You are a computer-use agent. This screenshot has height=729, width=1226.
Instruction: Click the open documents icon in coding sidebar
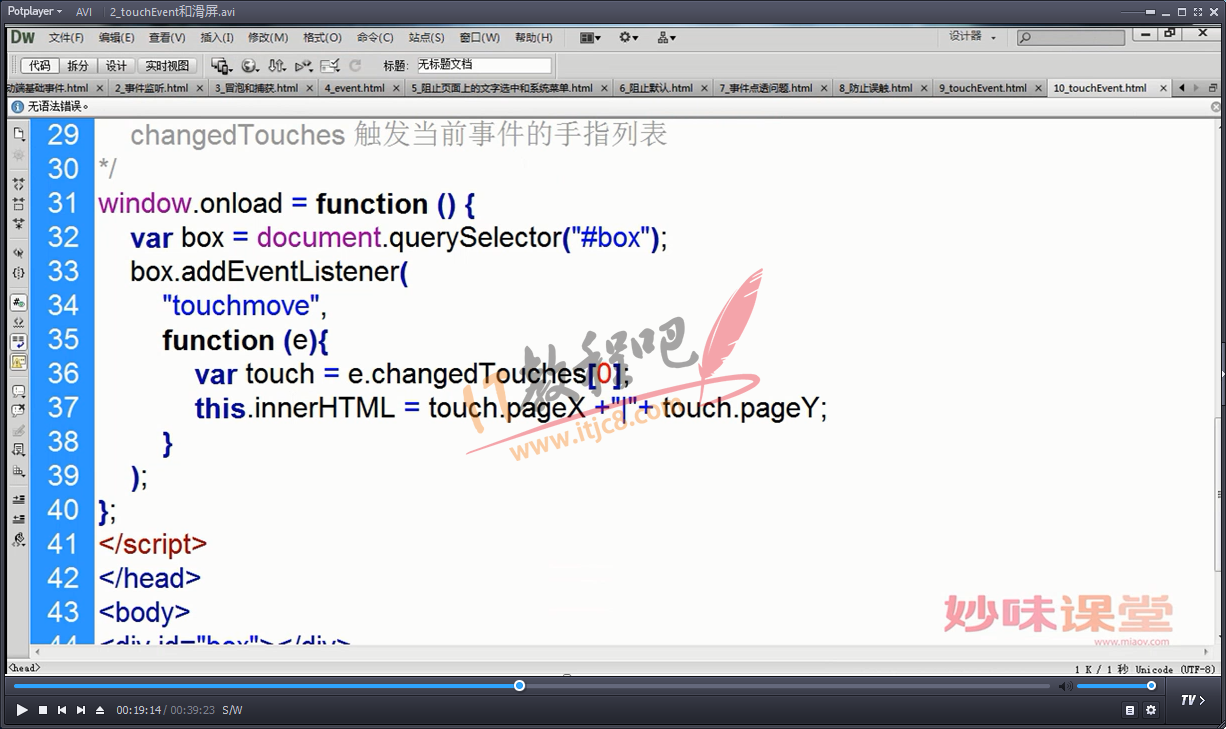pyautogui.click(x=18, y=134)
